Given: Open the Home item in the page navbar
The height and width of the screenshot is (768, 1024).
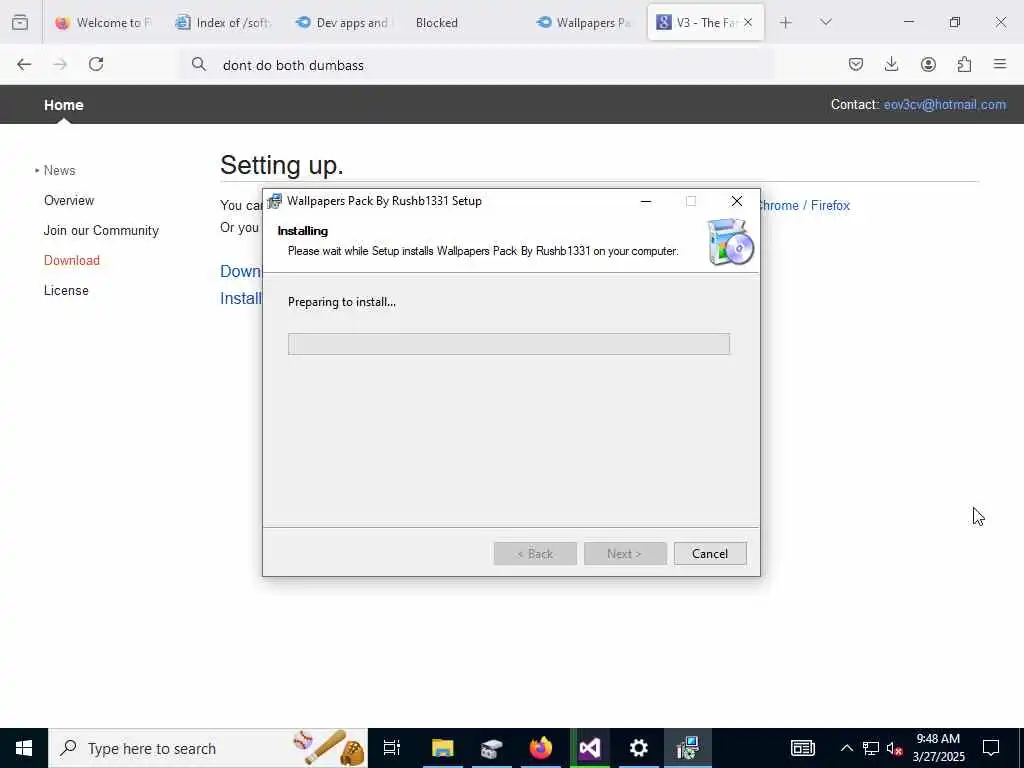Looking at the screenshot, I should (x=63, y=104).
